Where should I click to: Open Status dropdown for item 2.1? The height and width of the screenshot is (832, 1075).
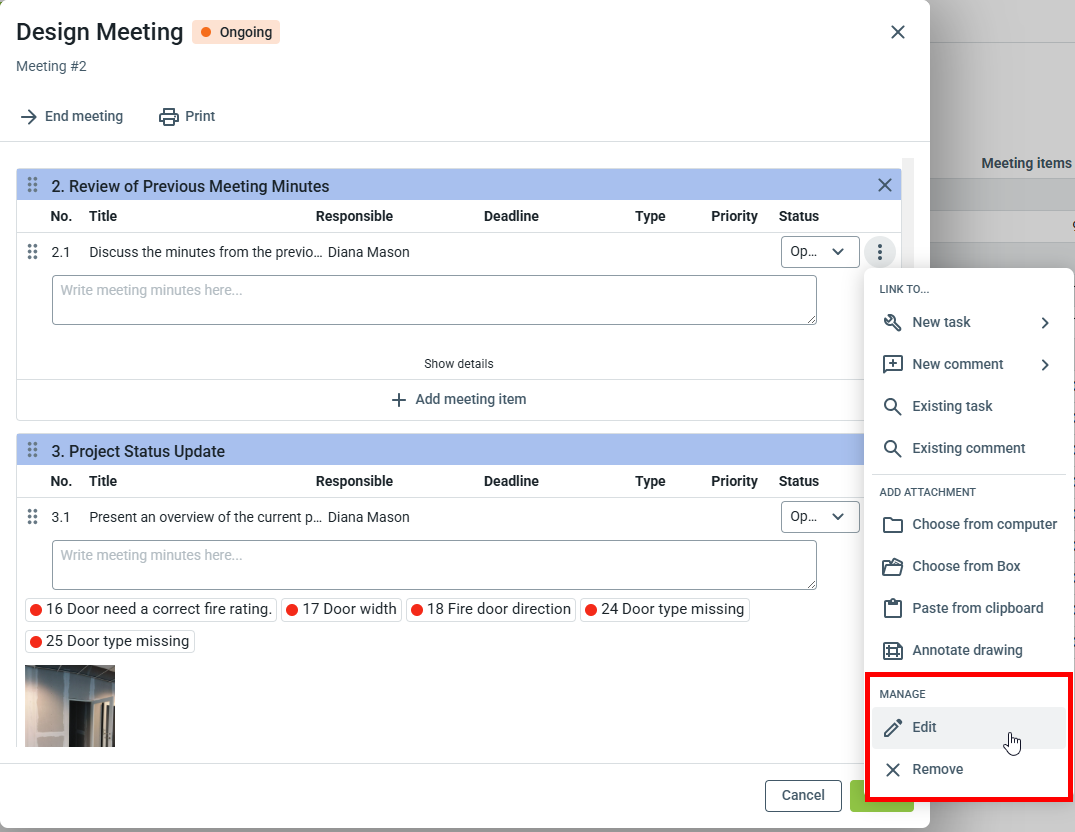coord(819,252)
